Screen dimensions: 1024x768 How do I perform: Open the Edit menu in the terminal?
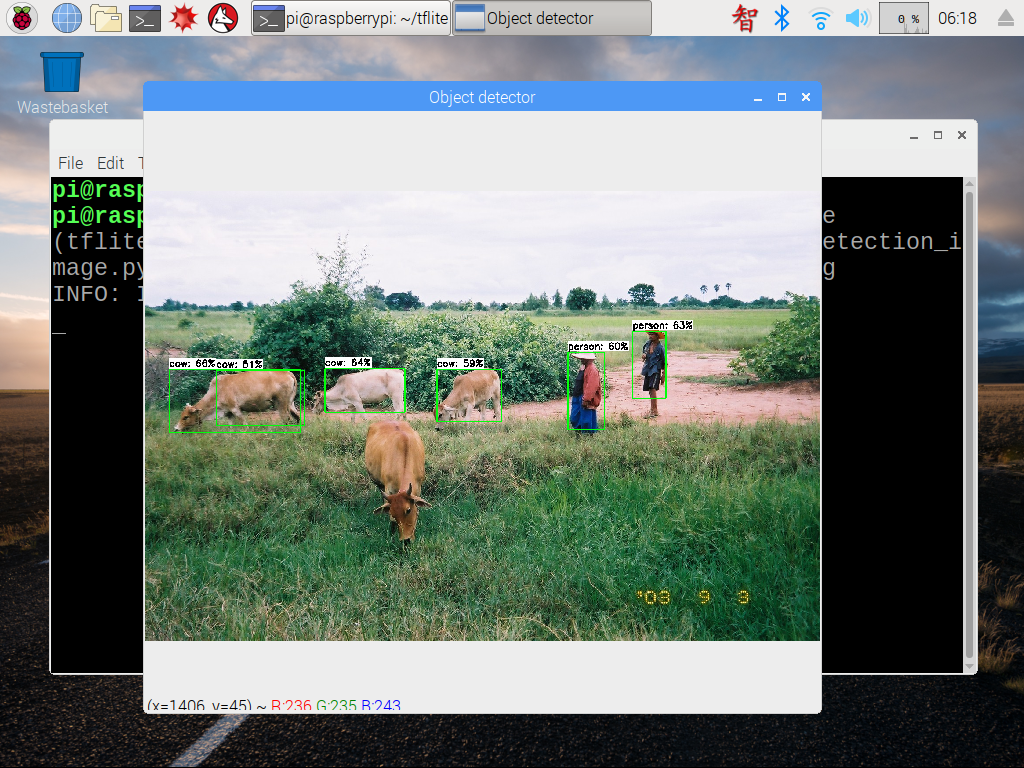110,163
